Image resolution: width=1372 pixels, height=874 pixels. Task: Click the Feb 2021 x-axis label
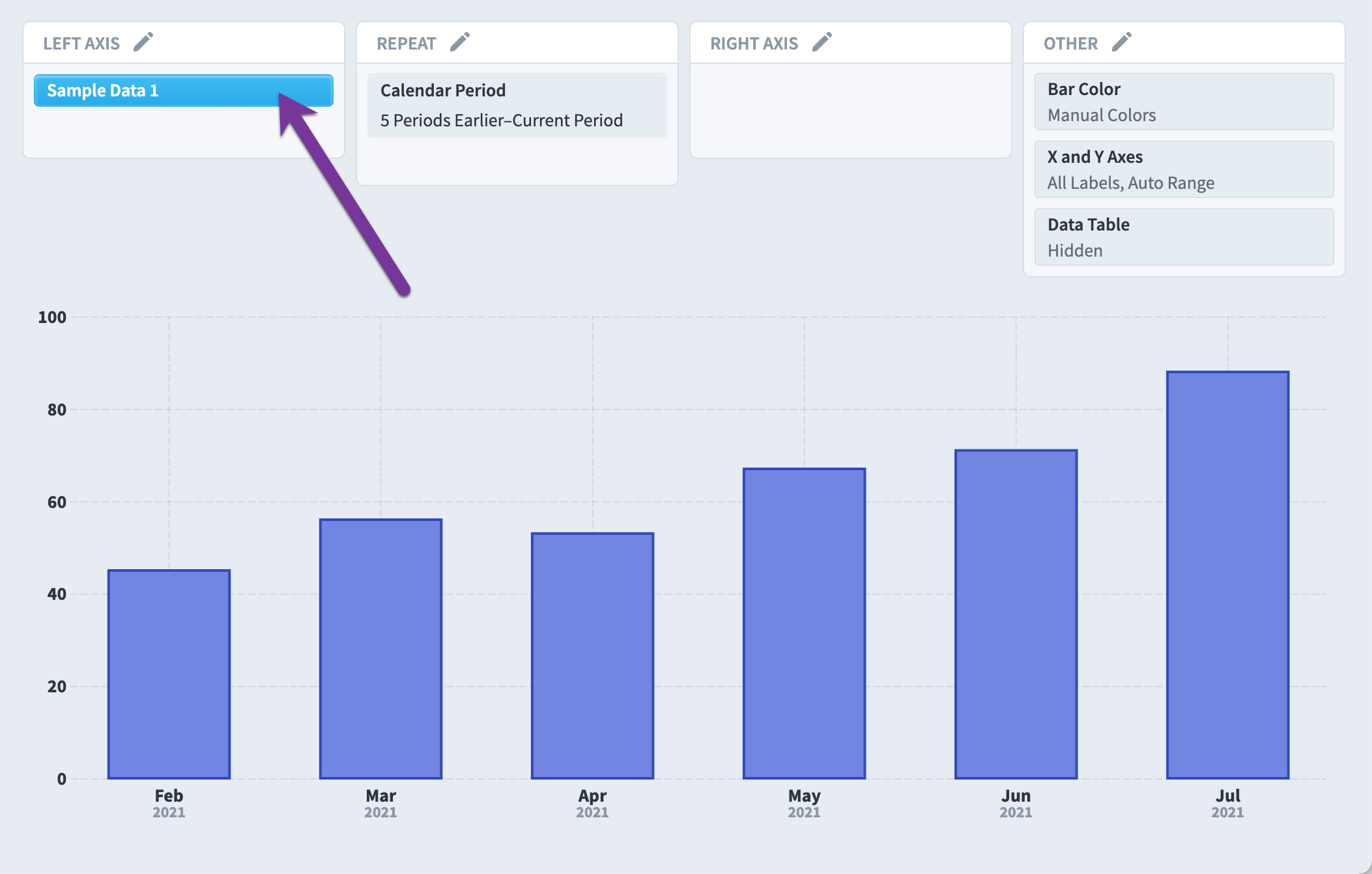pos(169,804)
